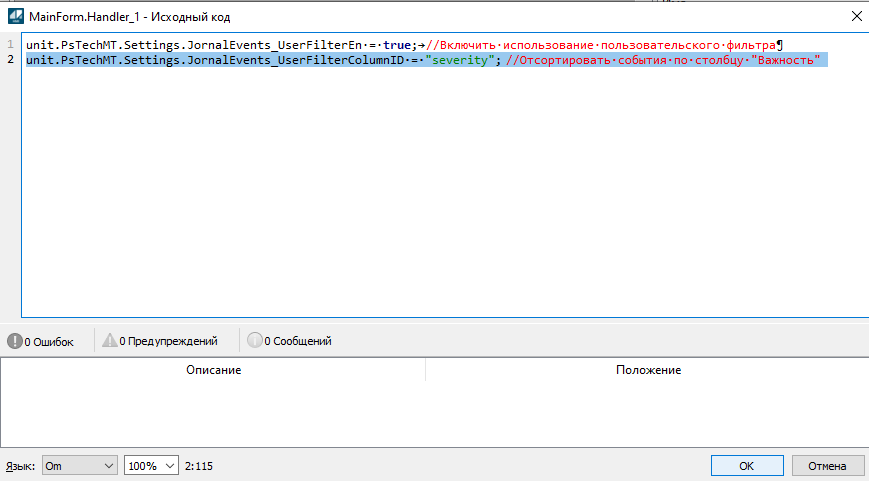Click line number 2 in the gutter
Image resolution: width=869 pixels, height=481 pixels.
[10, 61]
